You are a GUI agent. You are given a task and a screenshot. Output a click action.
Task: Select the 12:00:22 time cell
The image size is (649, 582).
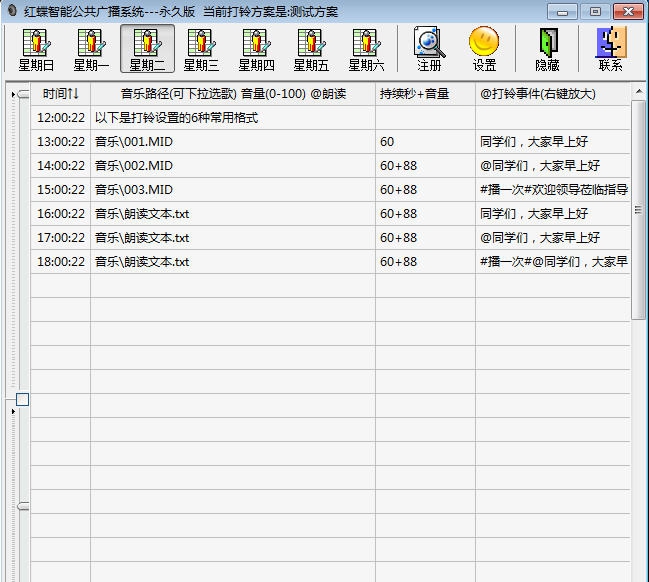tap(61, 118)
